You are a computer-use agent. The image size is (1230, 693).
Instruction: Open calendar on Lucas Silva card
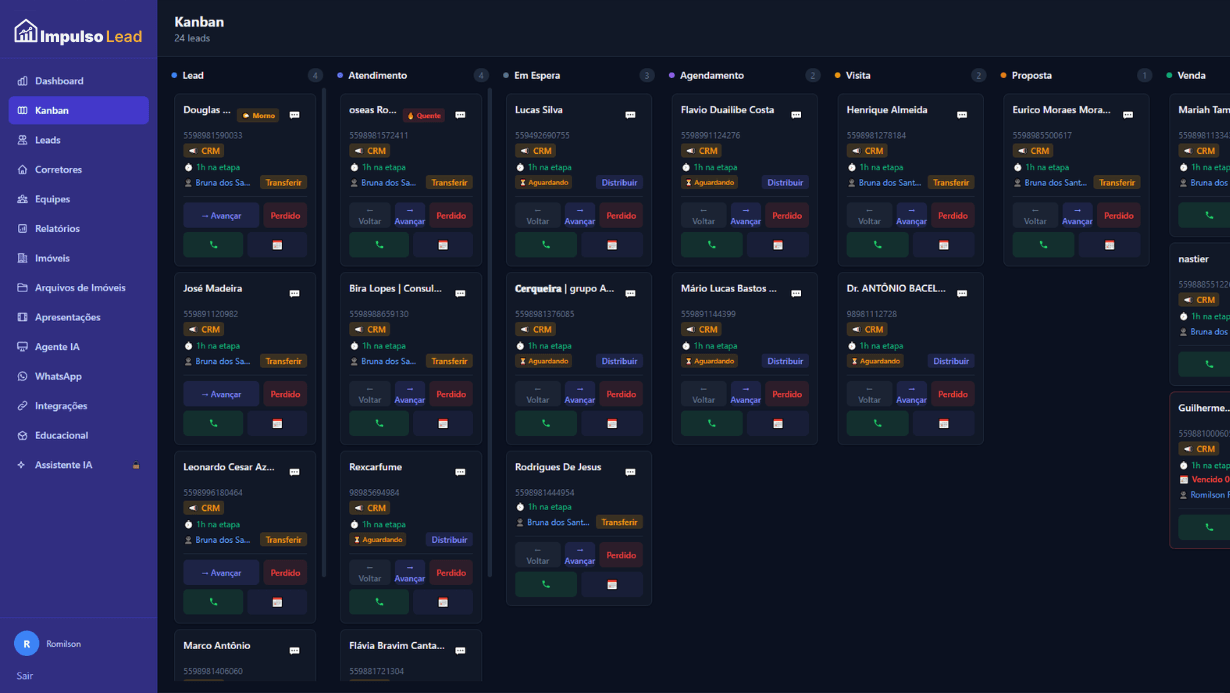pos(612,244)
